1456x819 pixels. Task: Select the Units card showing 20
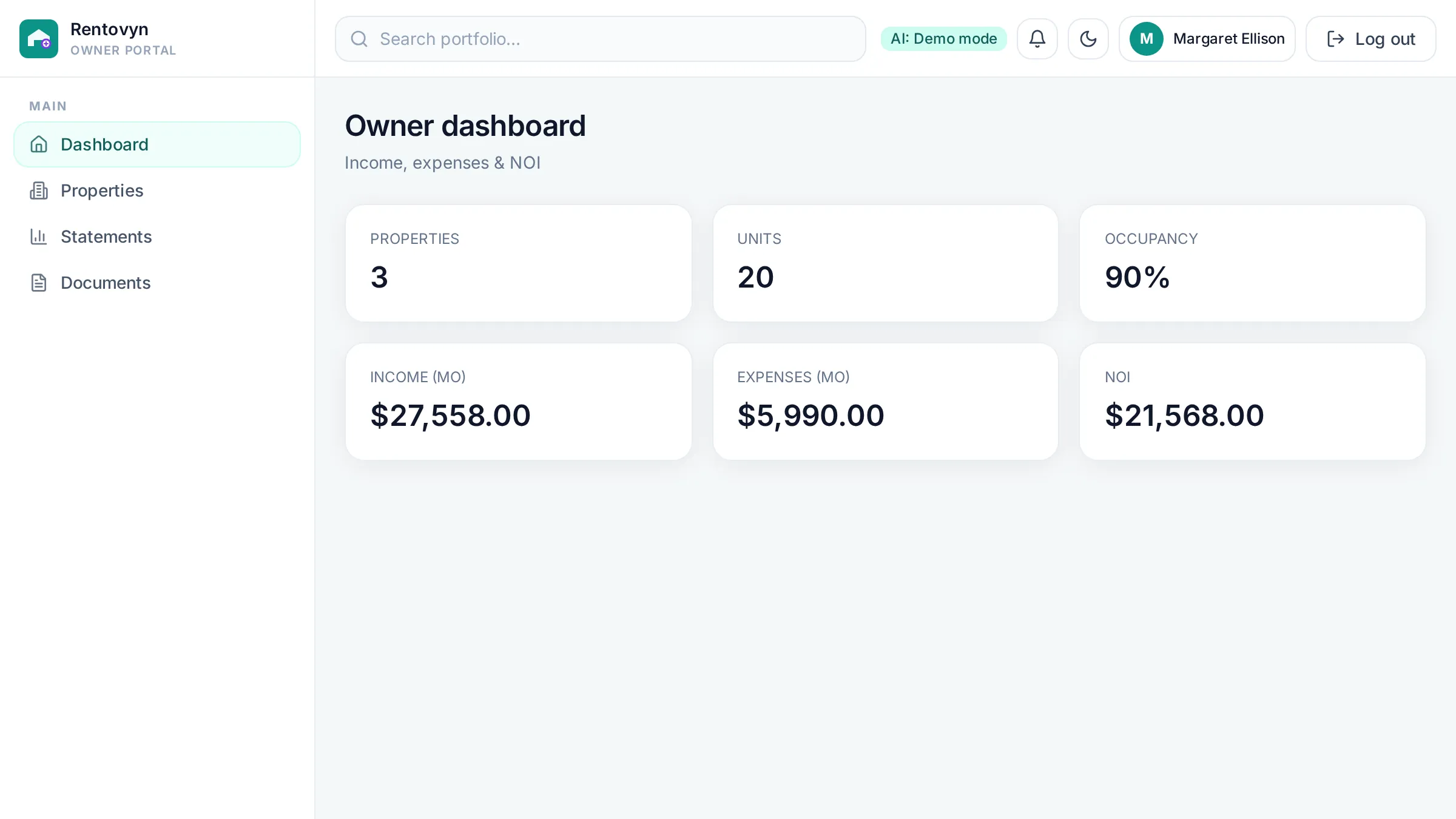tap(886, 263)
